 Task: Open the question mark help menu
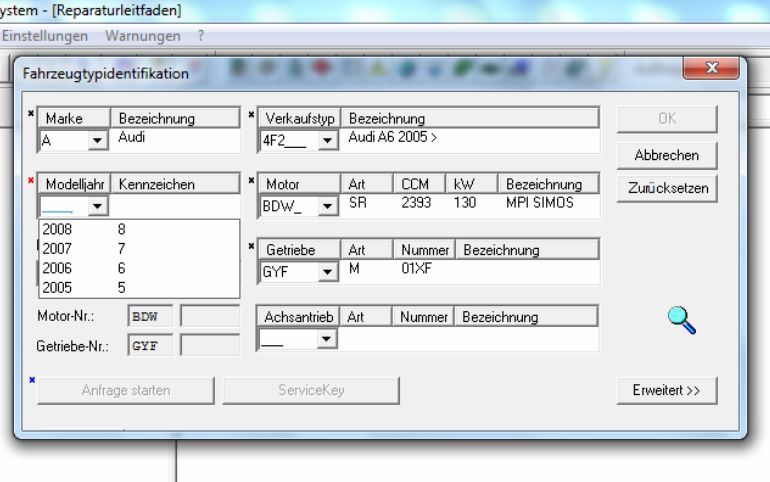[201, 36]
